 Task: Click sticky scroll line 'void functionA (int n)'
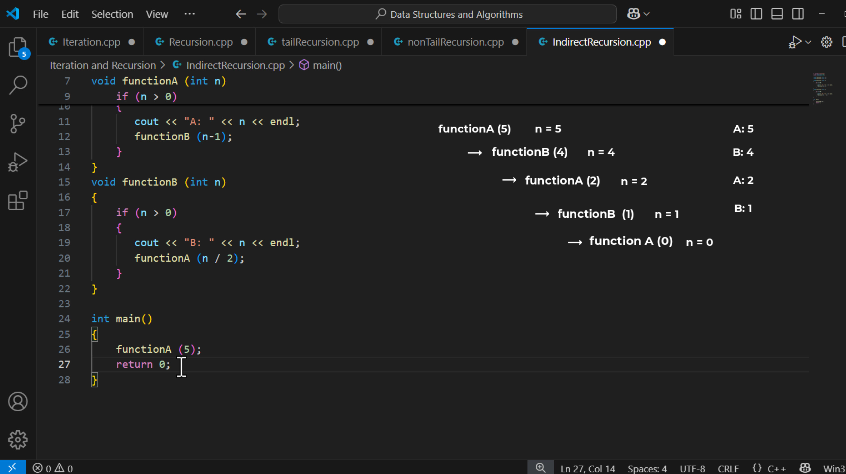pyautogui.click(x=159, y=81)
